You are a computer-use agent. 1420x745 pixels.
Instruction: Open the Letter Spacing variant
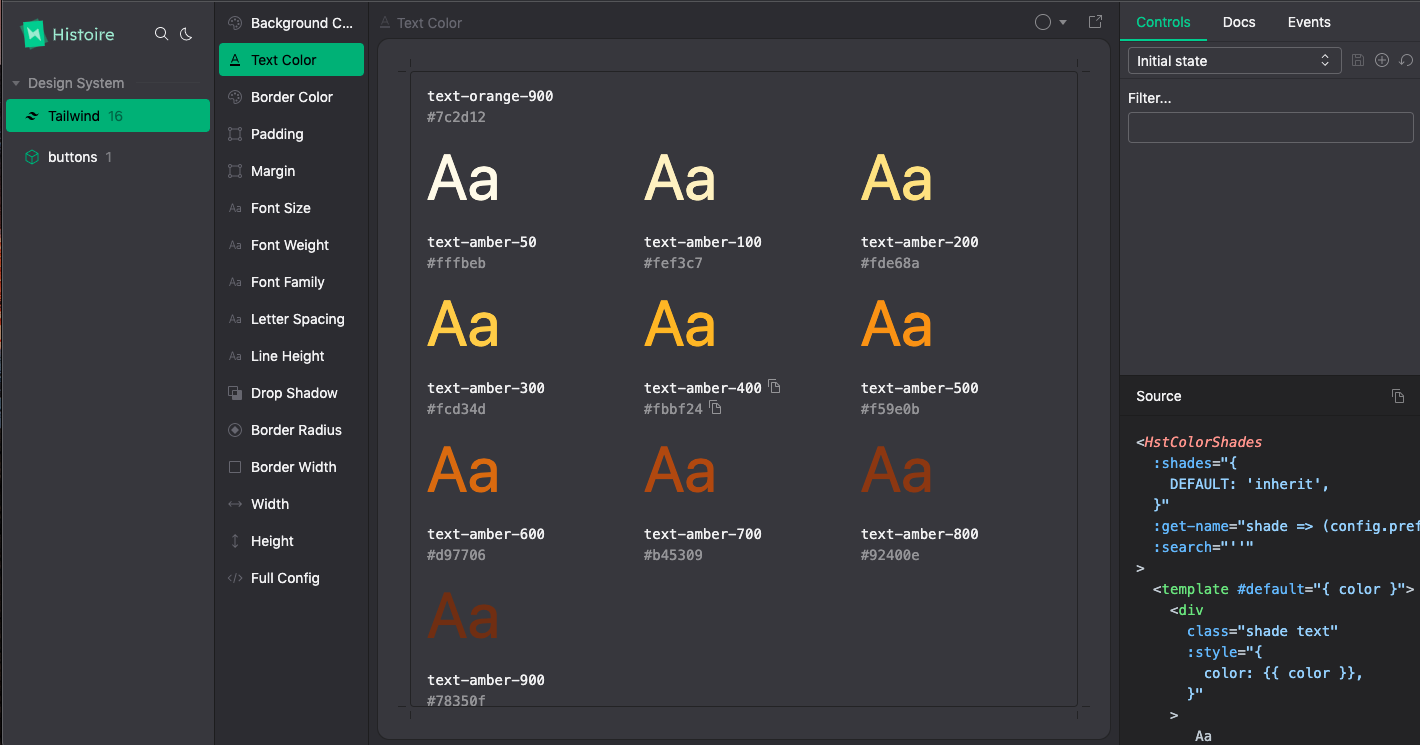[x=291, y=319]
